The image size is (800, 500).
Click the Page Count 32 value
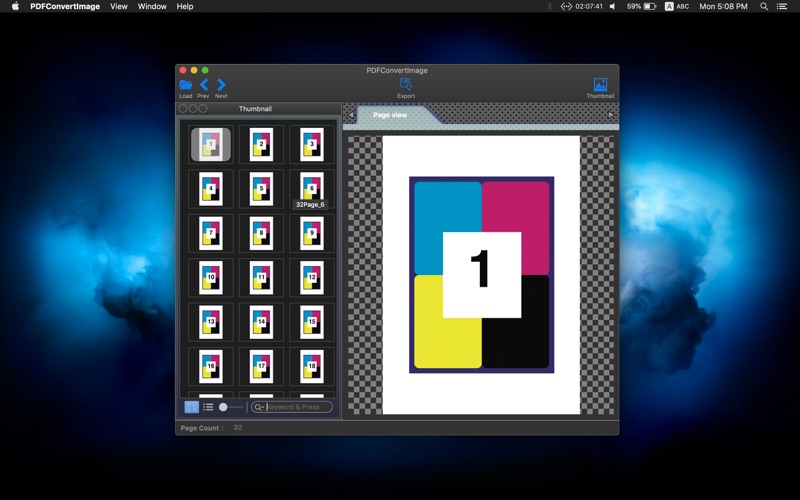point(238,428)
